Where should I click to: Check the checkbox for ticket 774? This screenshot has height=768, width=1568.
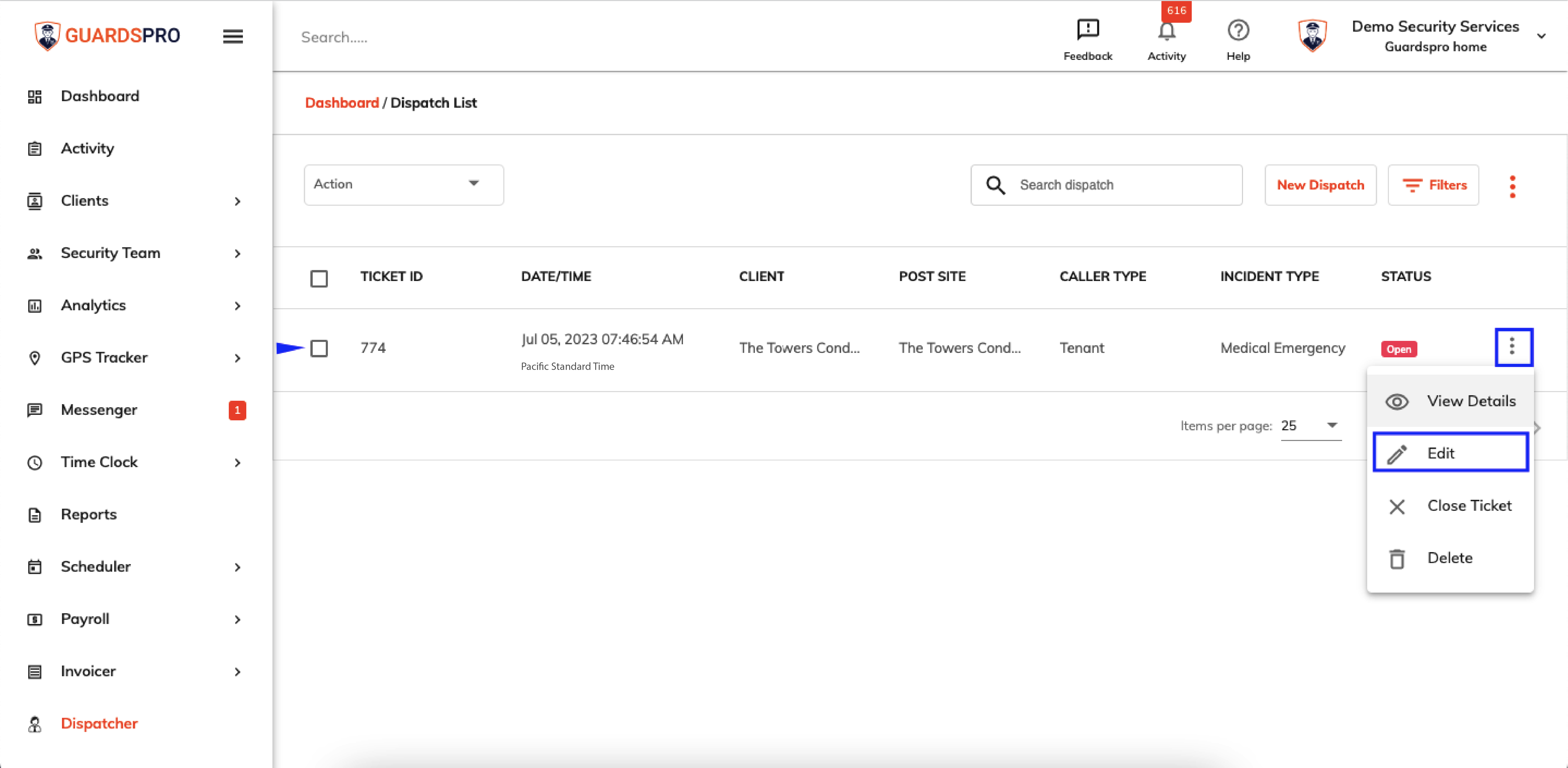[320, 348]
